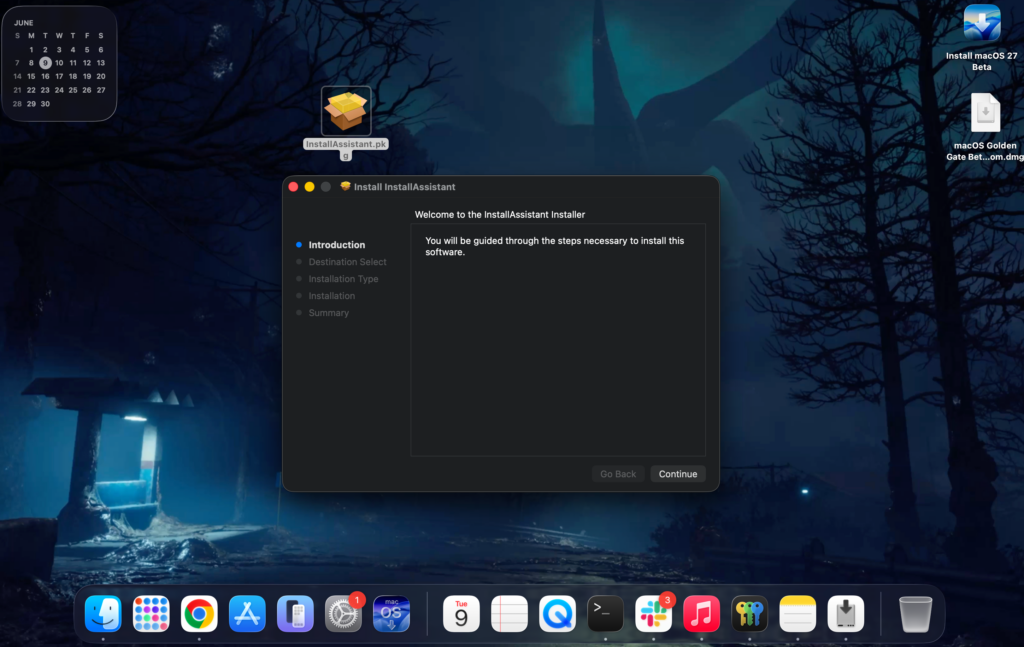Screen dimensions: 1024x647
Task: Open Slack from the Dock
Action: click(653, 614)
